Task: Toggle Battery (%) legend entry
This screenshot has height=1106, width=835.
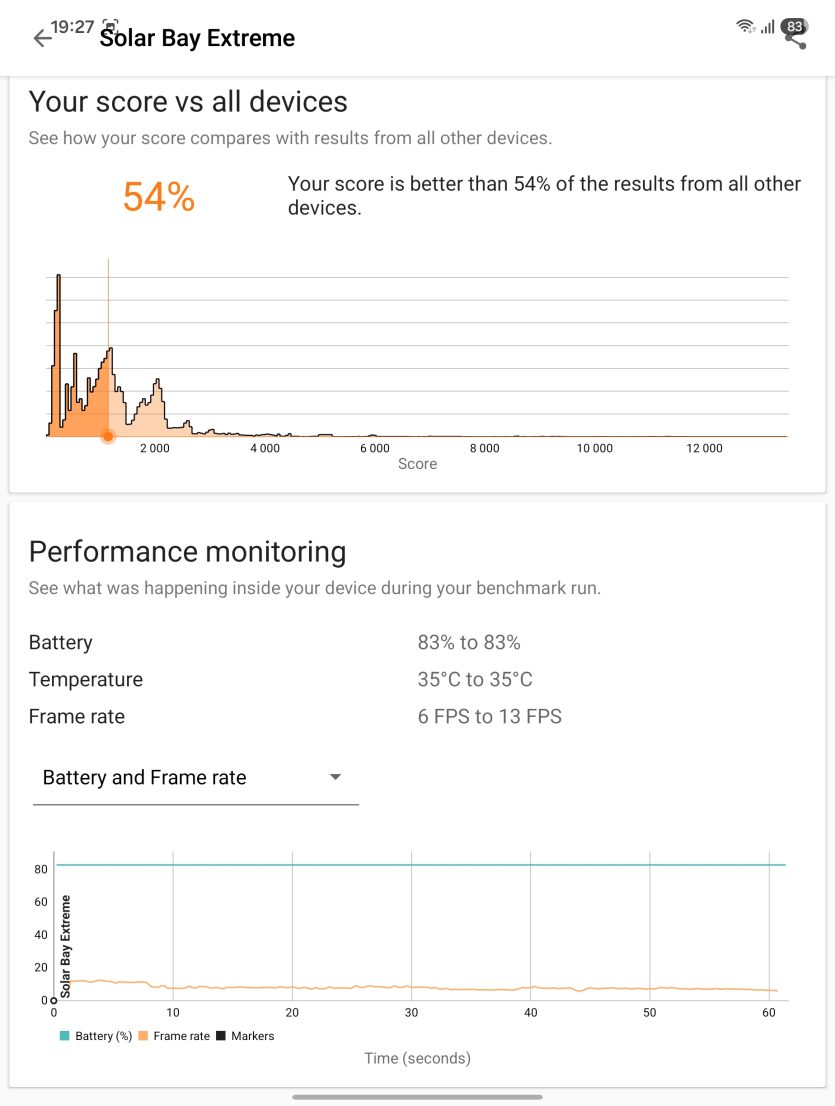Action: pos(96,1035)
